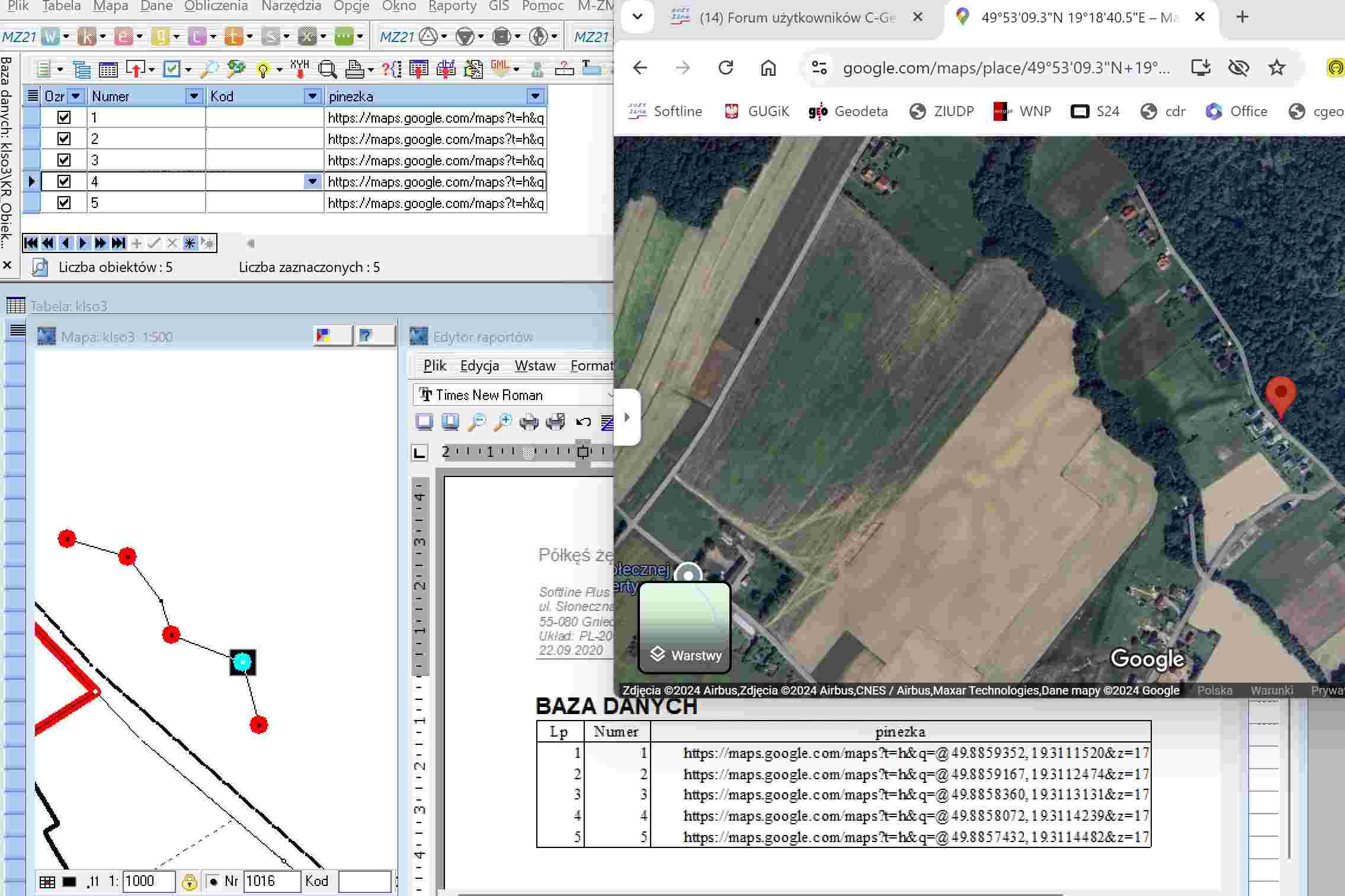
Task: Open the Raporty menu
Action: point(452,7)
